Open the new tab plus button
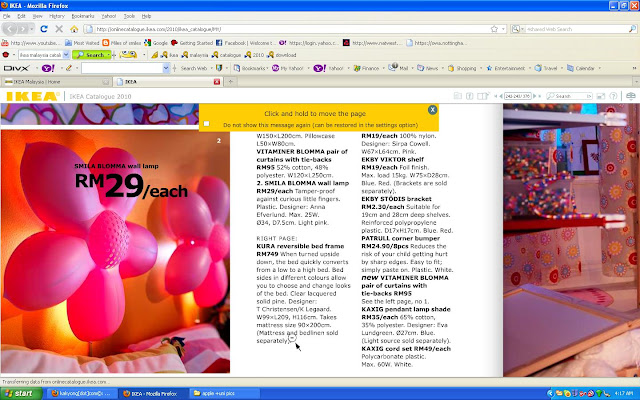Viewport: 640px width, 400px height. pyautogui.click(x=231, y=82)
